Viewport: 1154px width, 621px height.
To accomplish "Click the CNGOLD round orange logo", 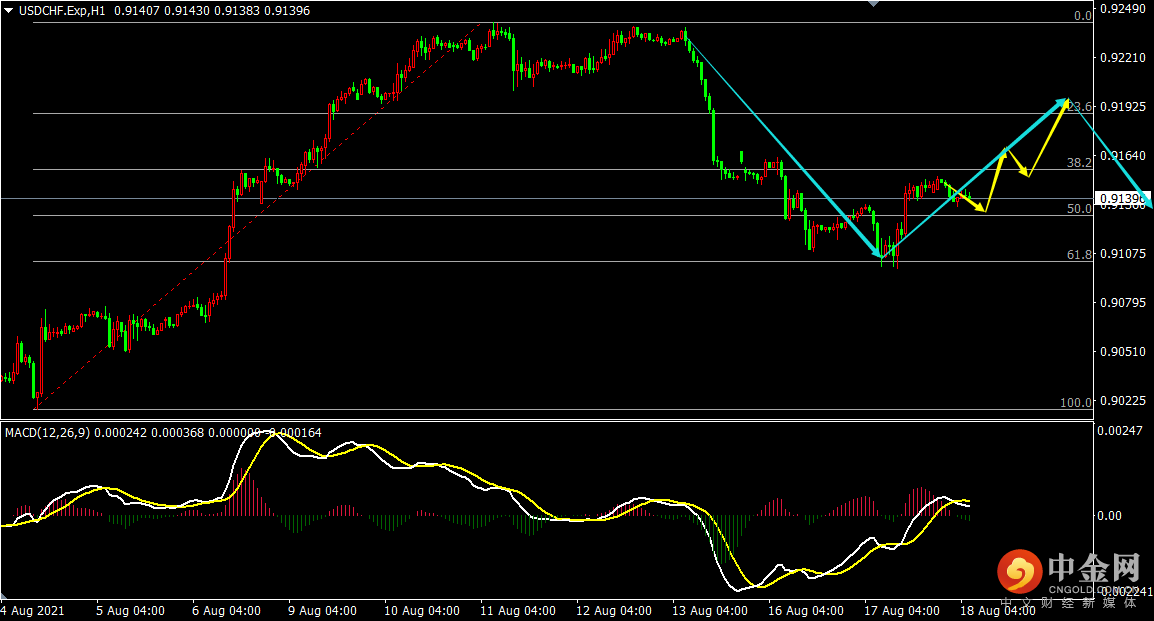I will tap(1019, 572).
